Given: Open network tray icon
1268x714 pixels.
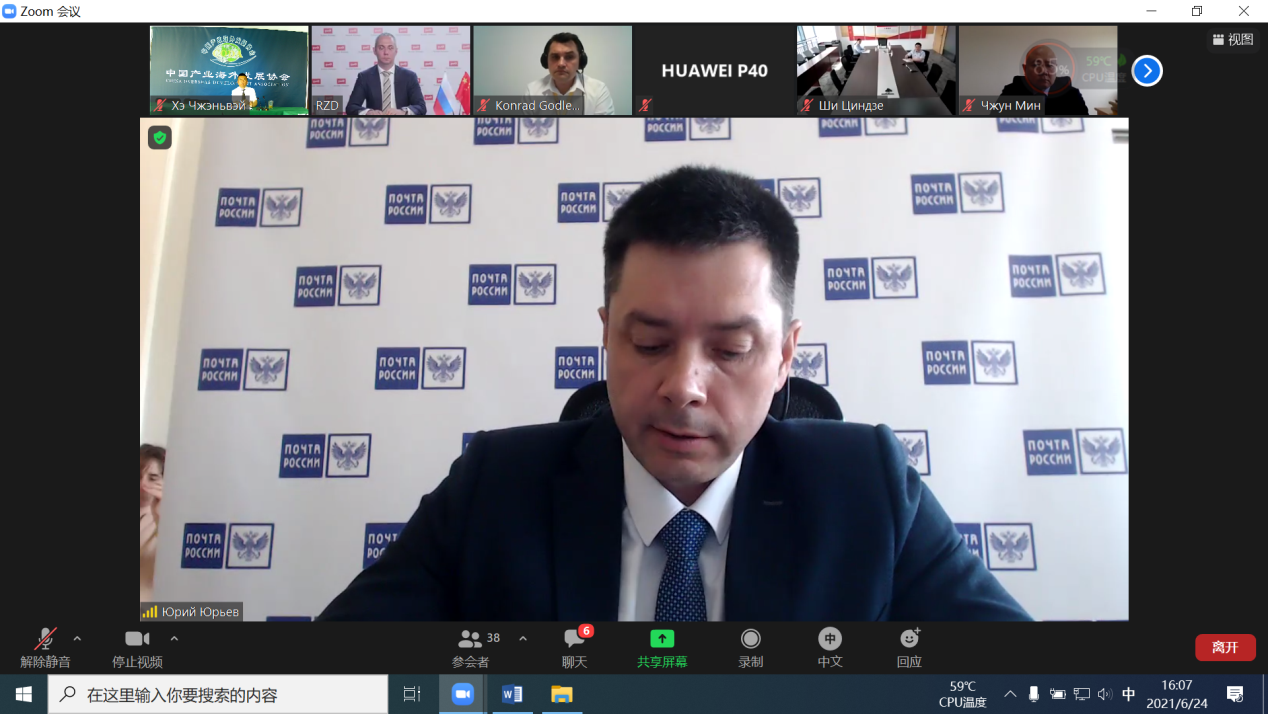Looking at the screenshot, I should (1081, 694).
